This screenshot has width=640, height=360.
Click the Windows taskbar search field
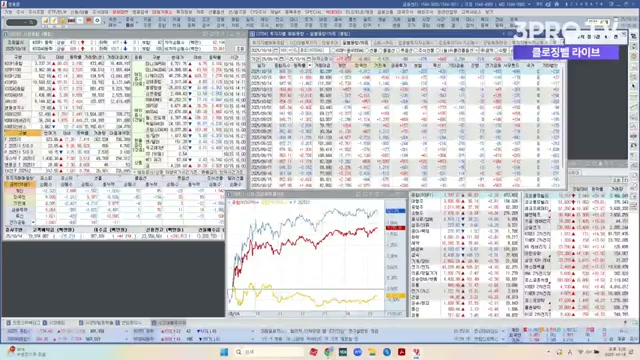[x=269, y=352]
